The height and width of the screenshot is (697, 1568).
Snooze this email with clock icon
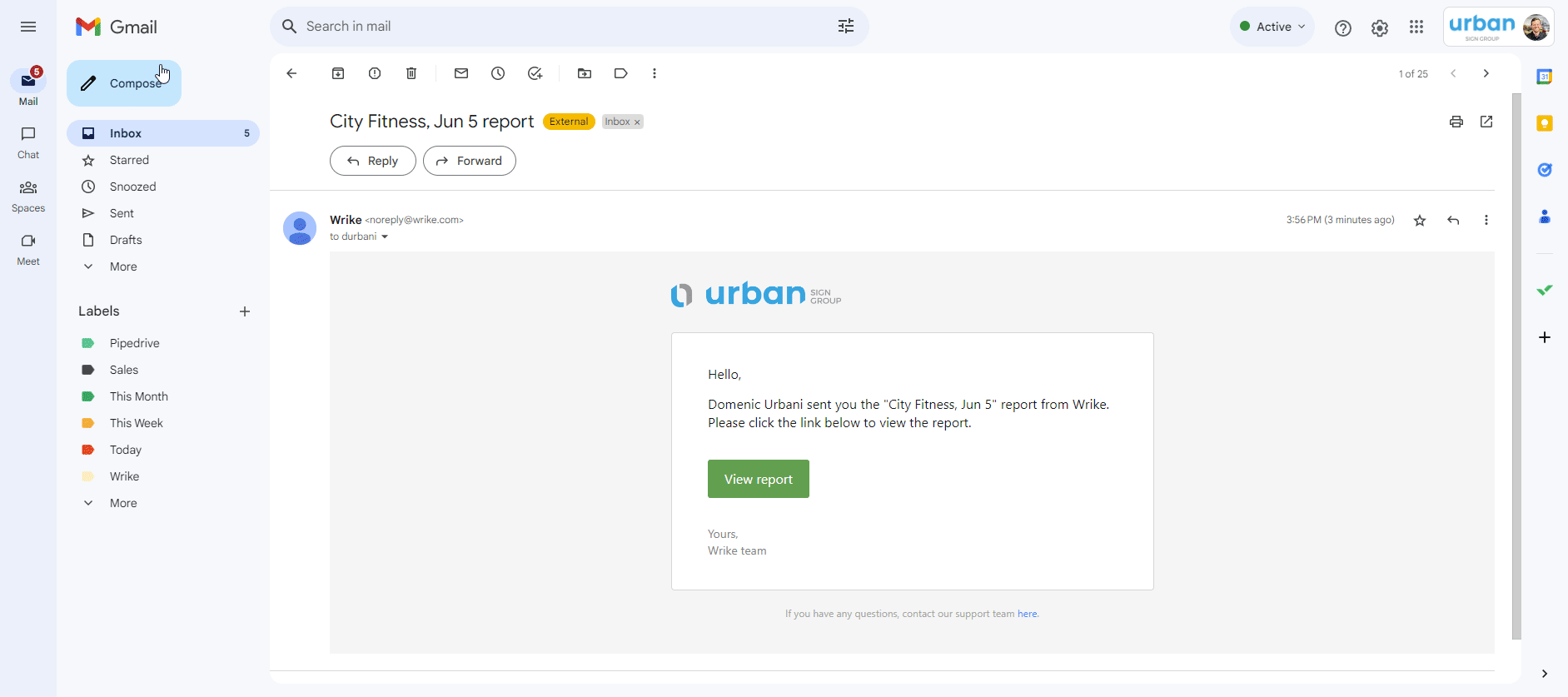coord(498,73)
